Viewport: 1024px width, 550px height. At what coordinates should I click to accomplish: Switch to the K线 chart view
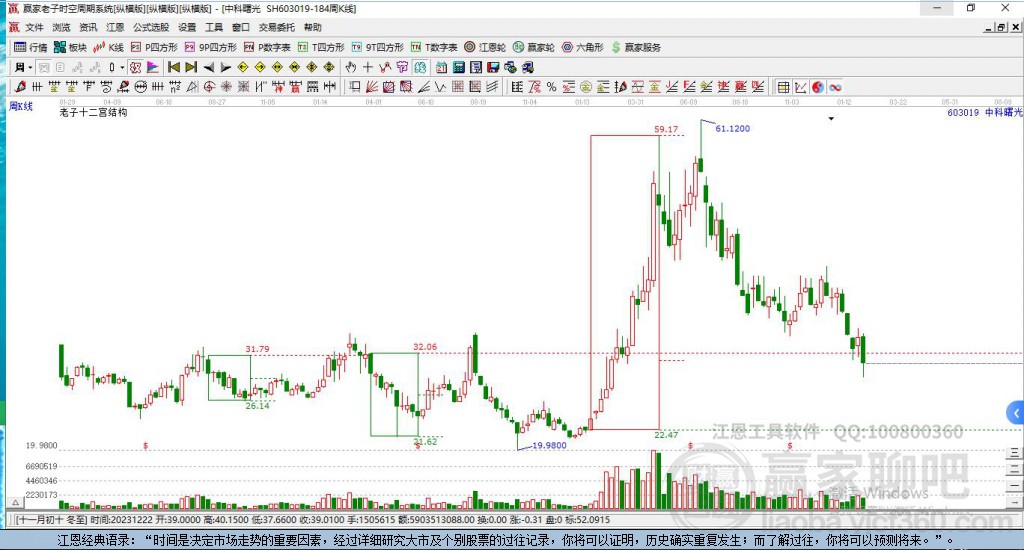pyautogui.click(x=108, y=47)
